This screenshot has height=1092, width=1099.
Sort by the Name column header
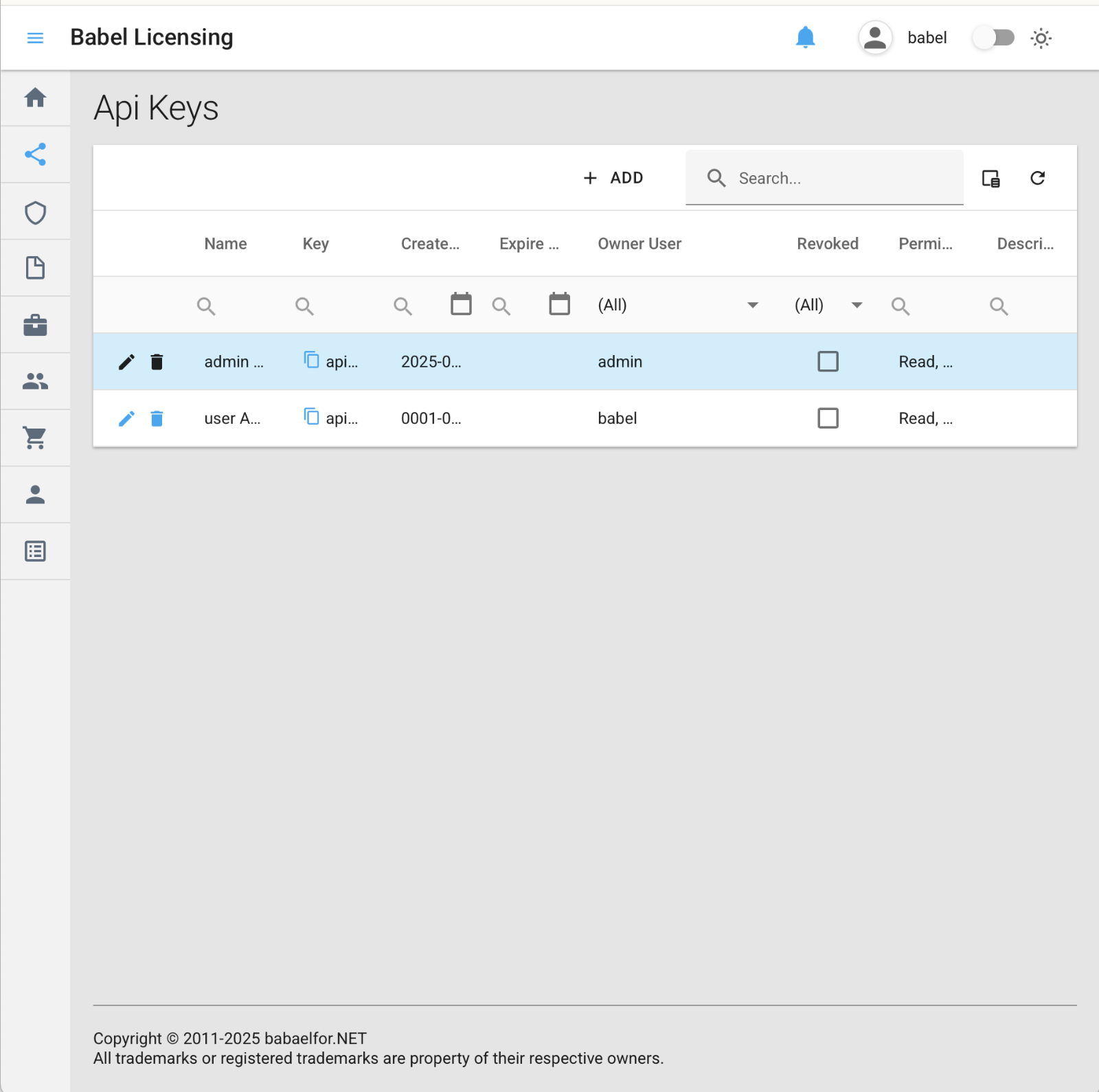[x=225, y=244]
